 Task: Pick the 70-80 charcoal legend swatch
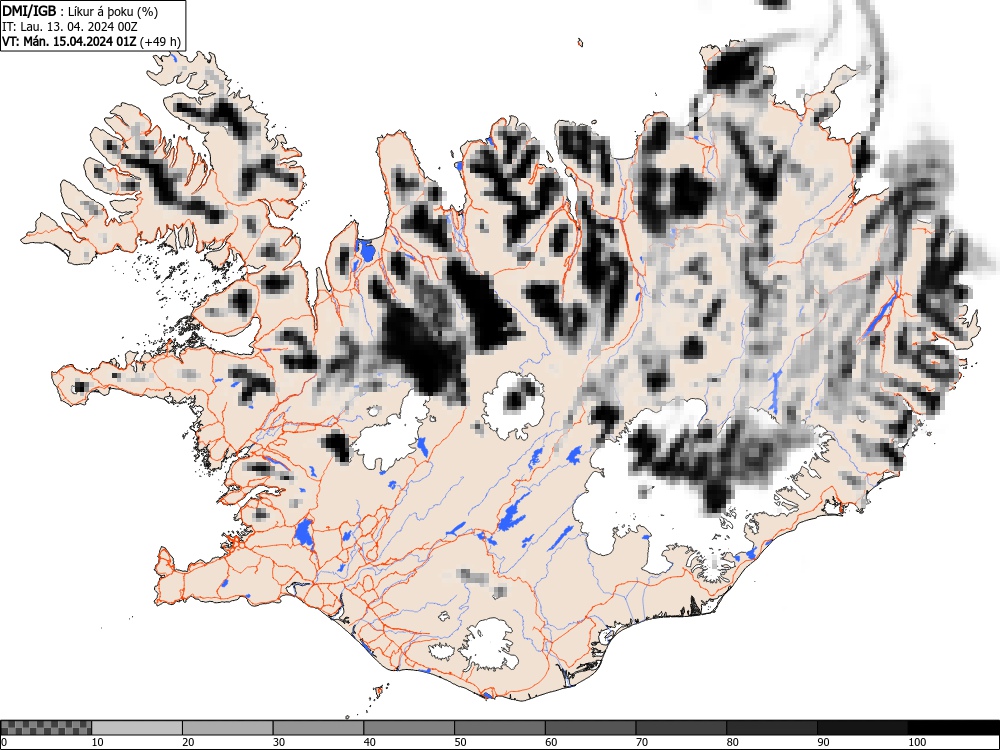681,727
